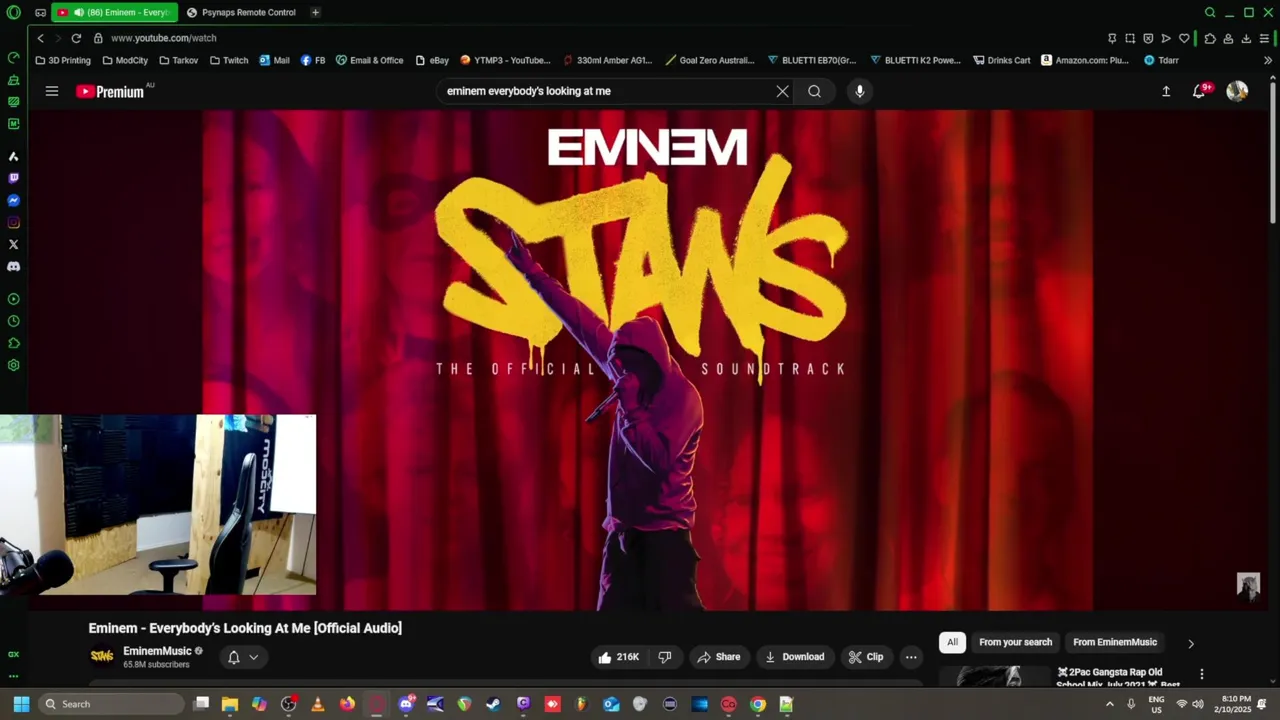Run the YouTube search with magnifier button
Screen dimensions: 1280x720
click(x=815, y=91)
